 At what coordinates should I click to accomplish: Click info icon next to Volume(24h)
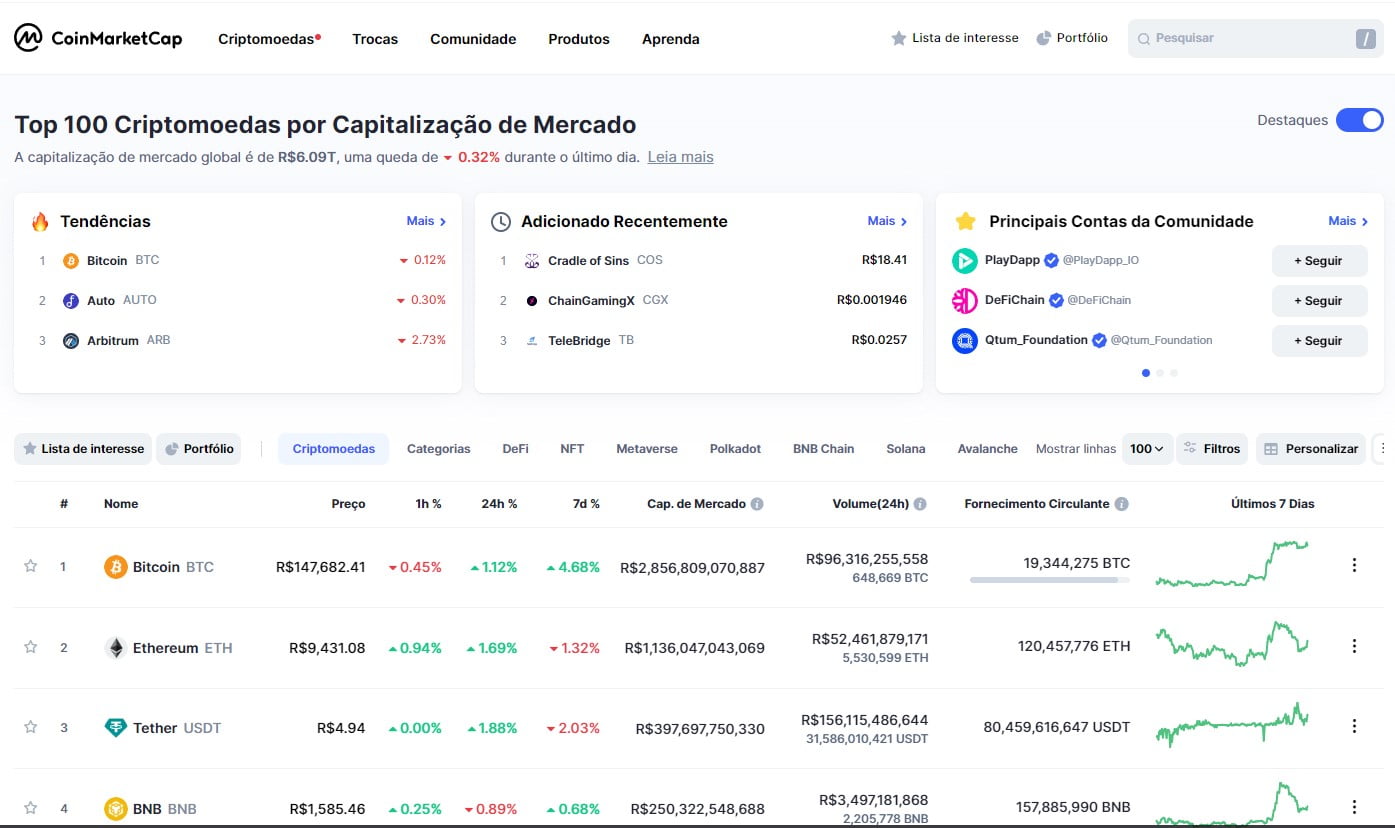(920, 504)
